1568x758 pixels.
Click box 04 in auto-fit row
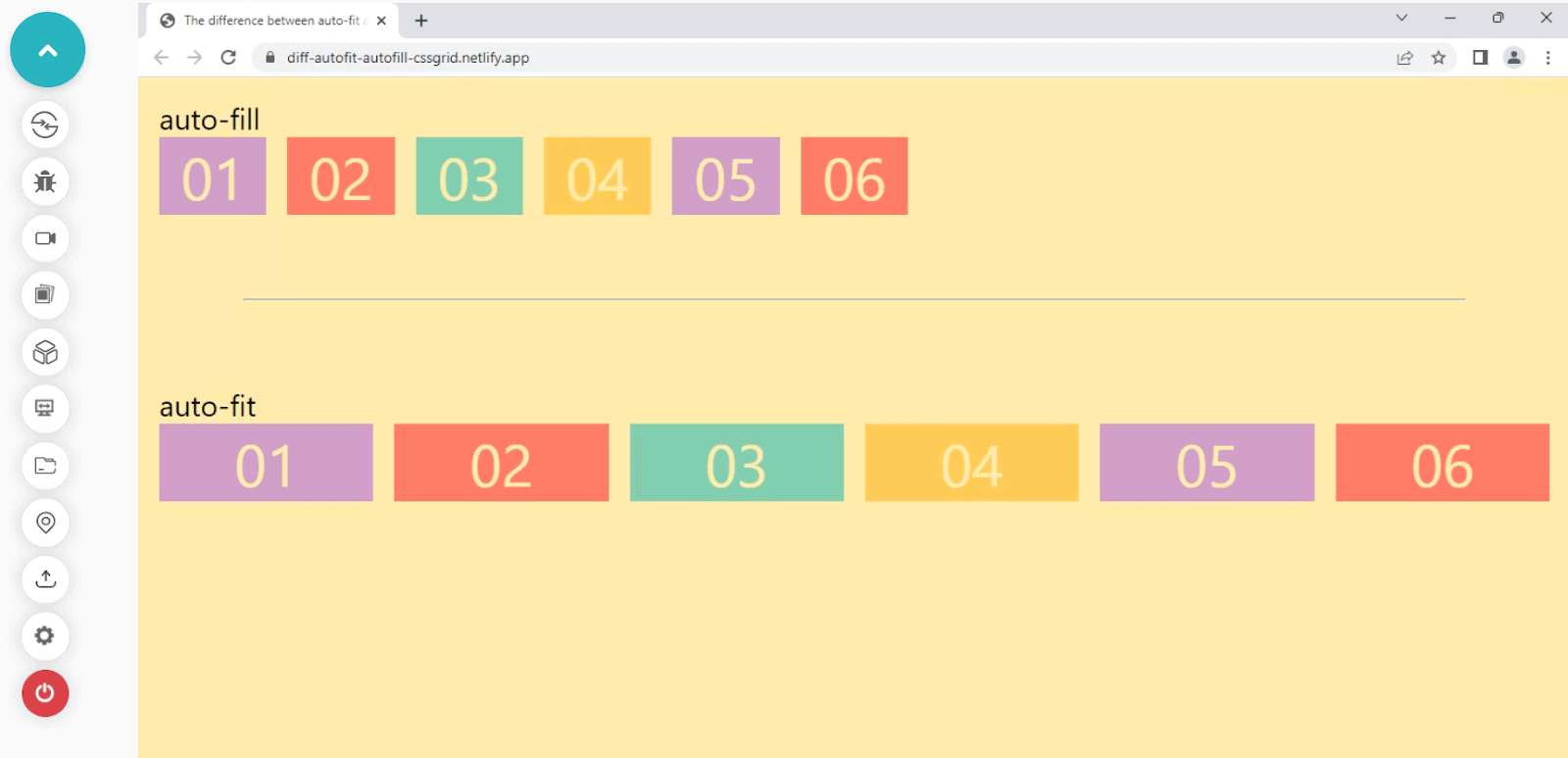[x=972, y=463]
